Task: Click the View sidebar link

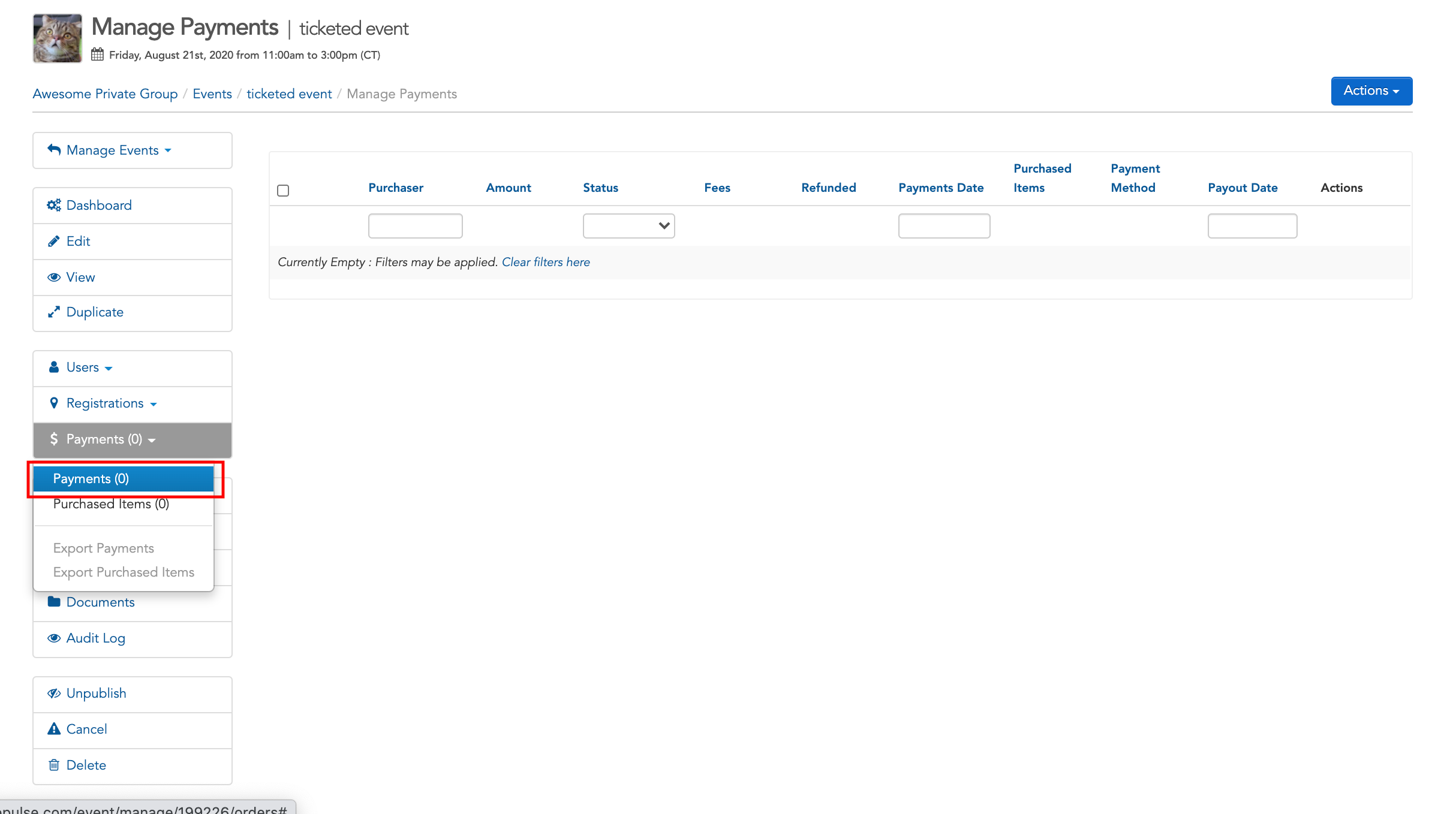Action: point(133,278)
